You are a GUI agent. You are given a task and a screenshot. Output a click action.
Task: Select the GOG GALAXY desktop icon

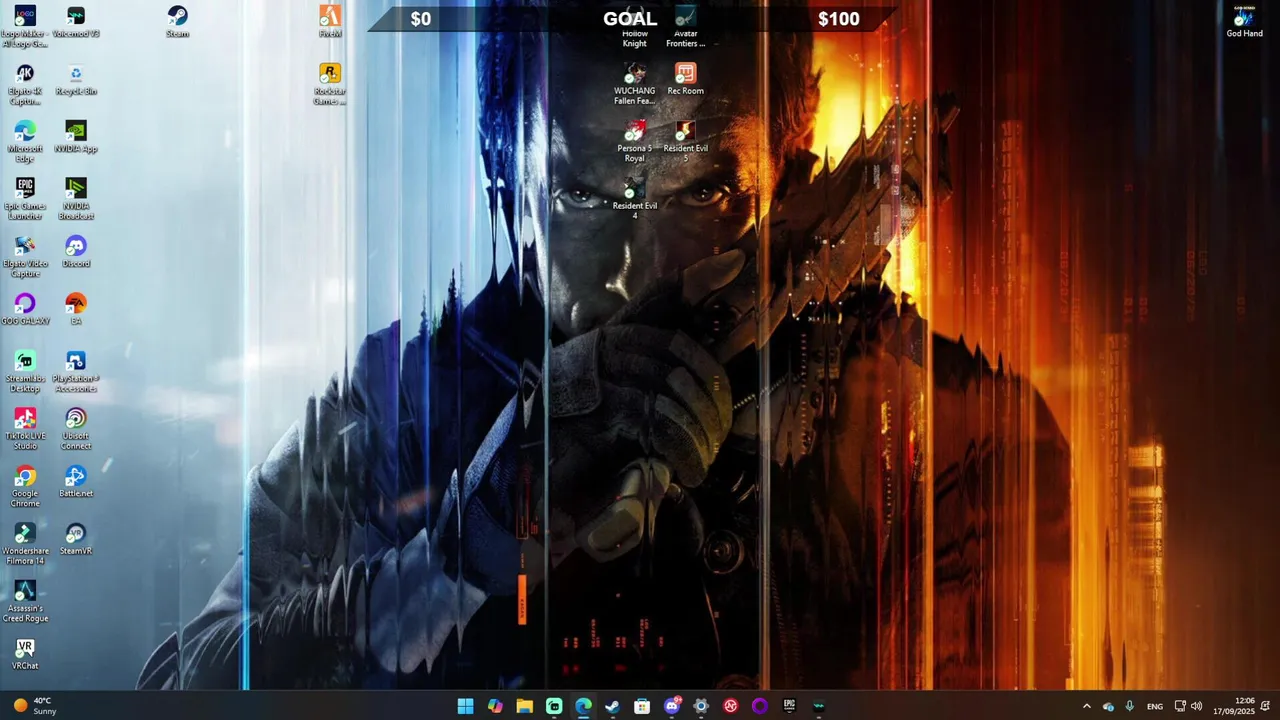pyautogui.click(x=25, y=309)
